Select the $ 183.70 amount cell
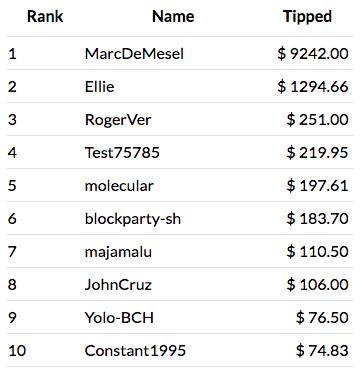The height and width of the screenshot is (371, 362). 317,219
